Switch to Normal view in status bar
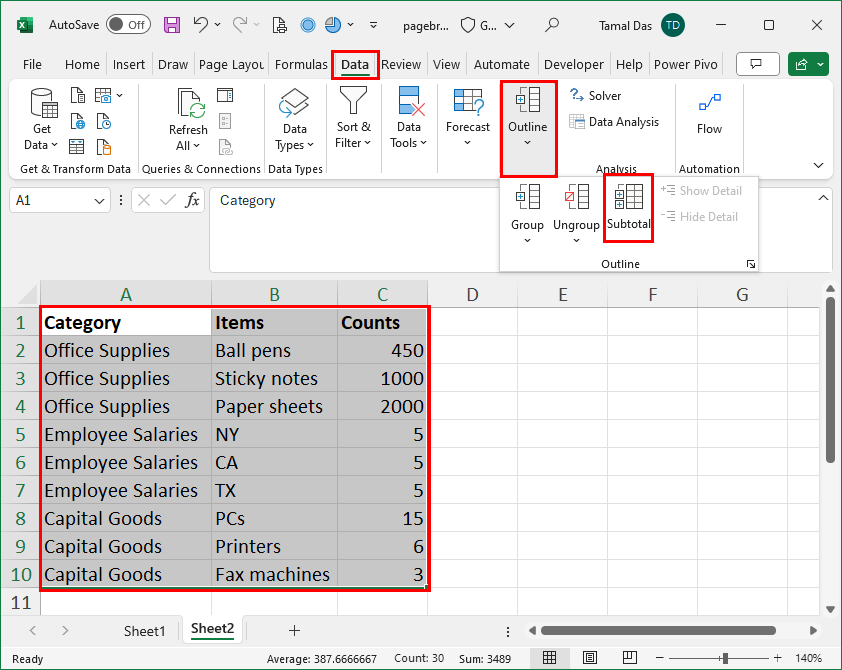Image resolution: width=842 pixels, height=670 pixels. [549, 658]
